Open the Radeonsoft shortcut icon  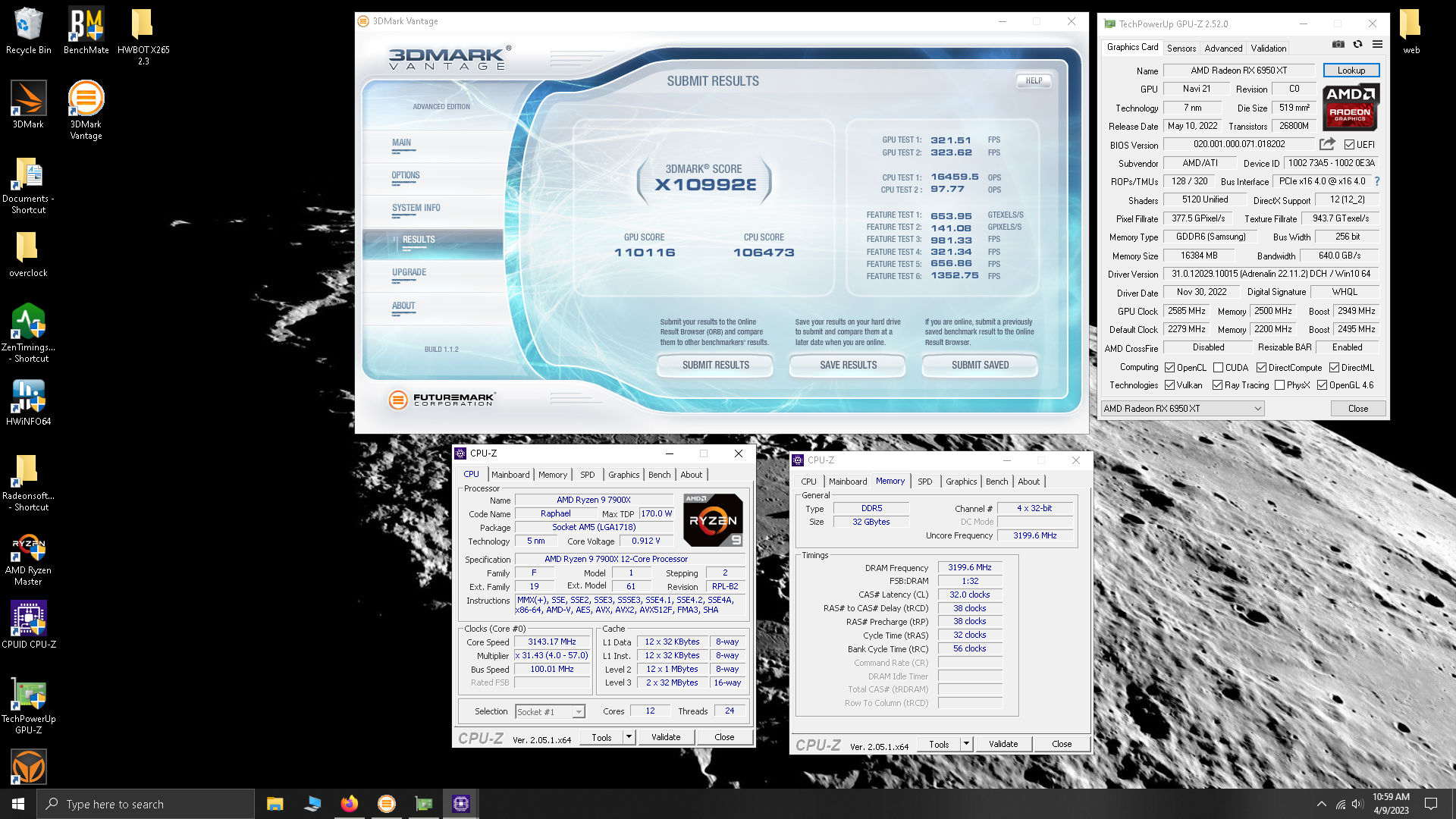point(28,482)
